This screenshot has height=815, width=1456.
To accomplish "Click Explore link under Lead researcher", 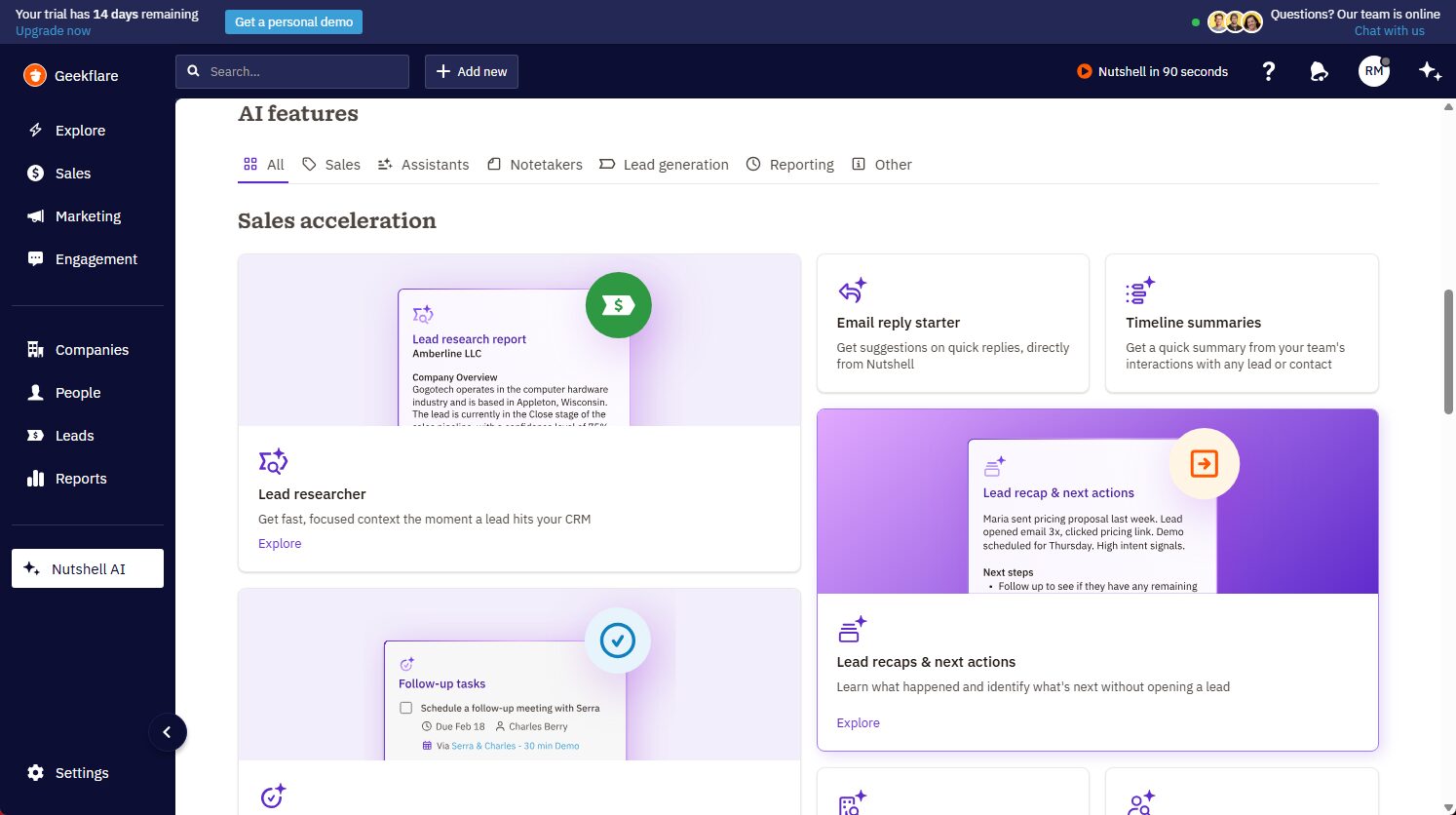I will (x=280, y=544).
